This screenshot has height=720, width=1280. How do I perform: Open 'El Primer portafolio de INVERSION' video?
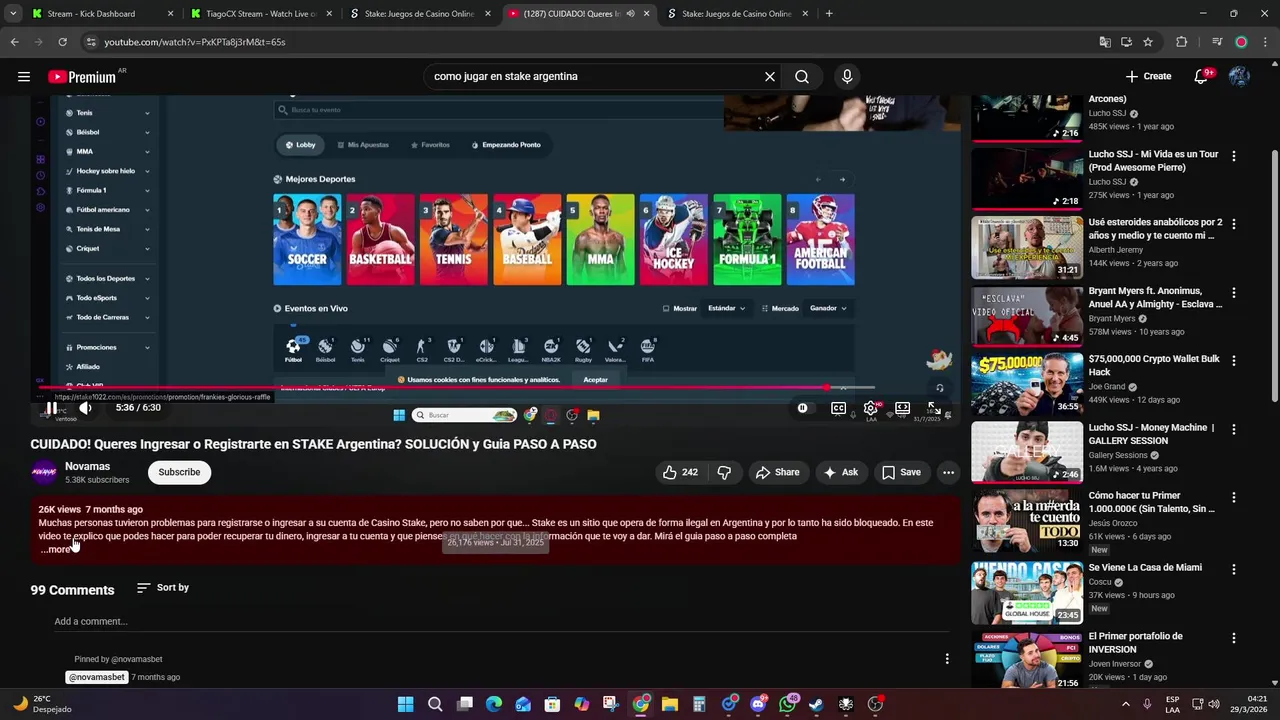coord(1027,659)
